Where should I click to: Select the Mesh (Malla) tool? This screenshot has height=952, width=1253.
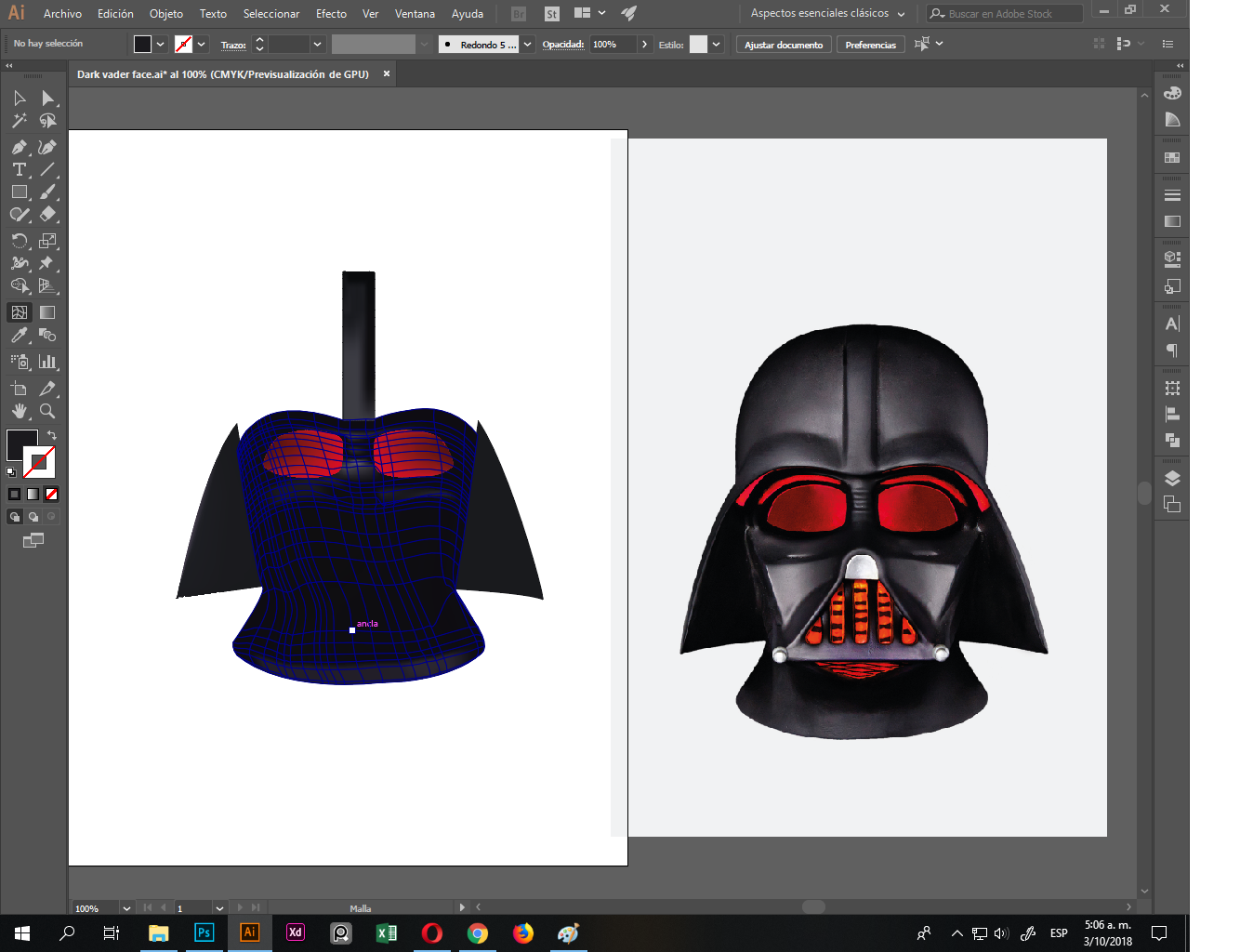tap(20, 312)
